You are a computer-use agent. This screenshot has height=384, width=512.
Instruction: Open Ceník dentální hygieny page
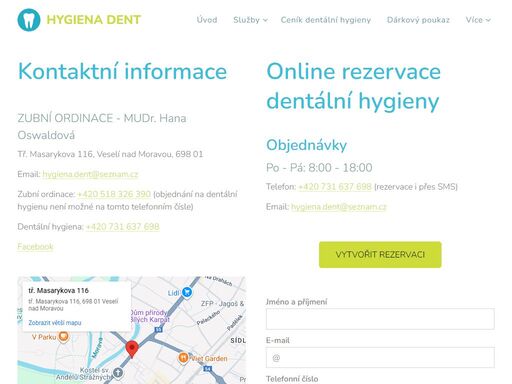pyautogui.click(x=326, y=20)
